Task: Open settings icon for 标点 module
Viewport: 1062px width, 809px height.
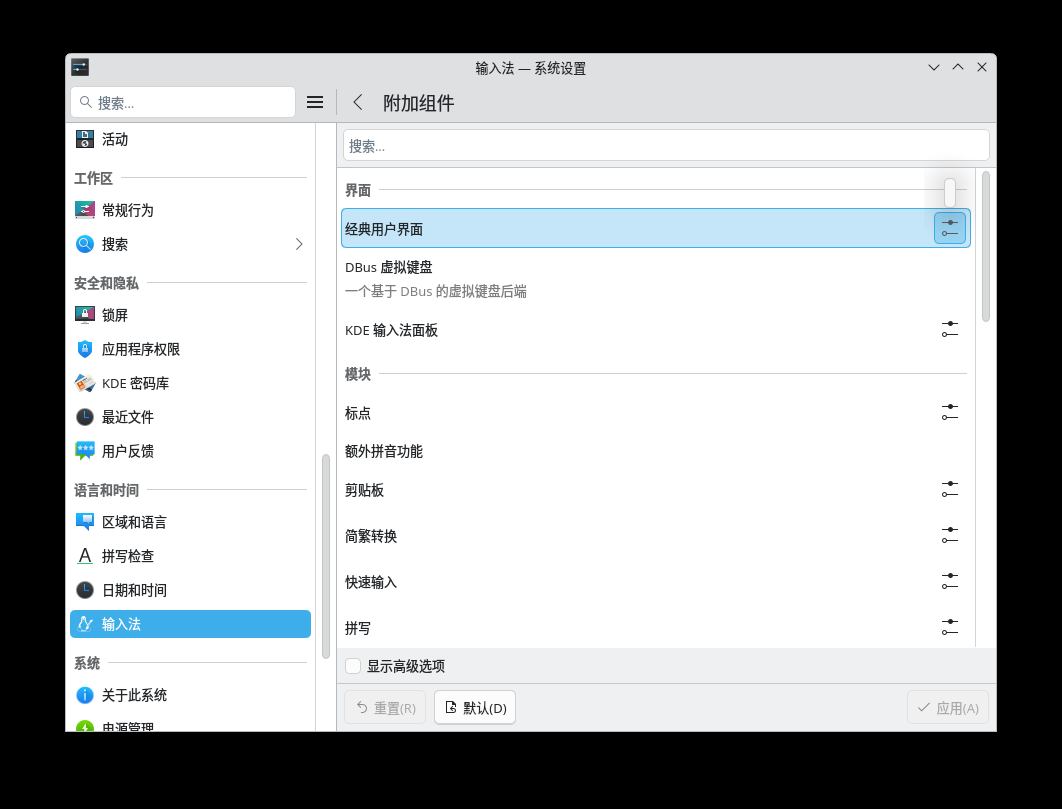Action: pyautogui.click(x=949, y=412)
